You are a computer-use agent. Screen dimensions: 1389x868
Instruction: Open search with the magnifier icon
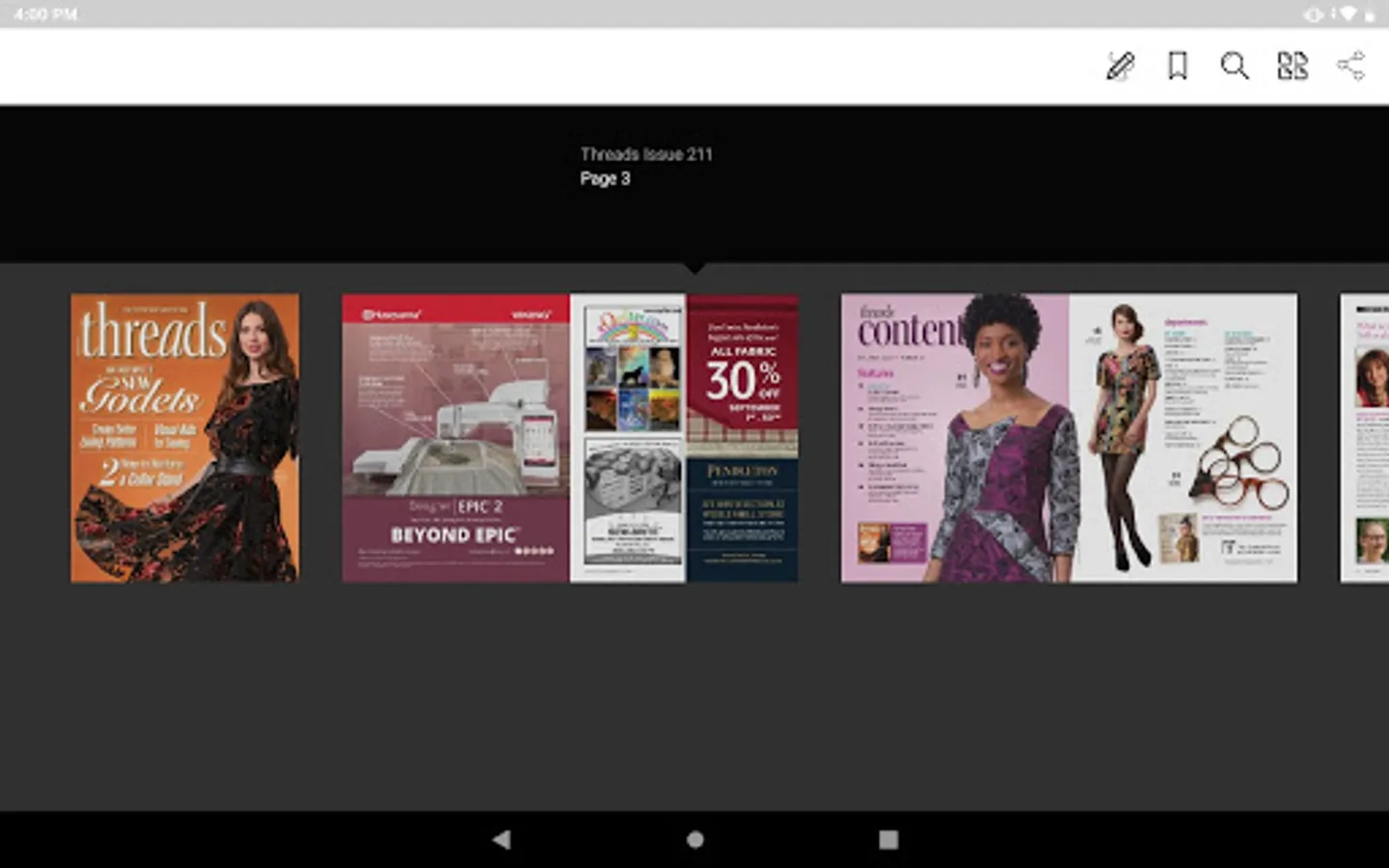(x=1235, y=66)
